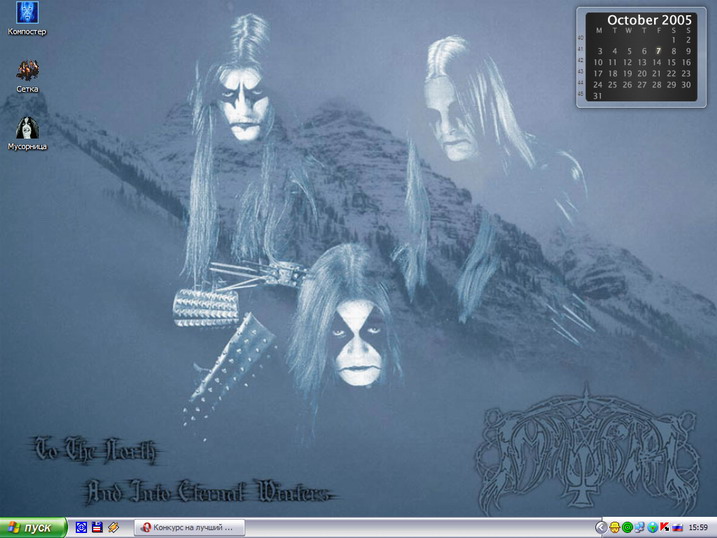Open the network connection tray icon
This screenshot has height=538, width=717.
pos(640,528)
